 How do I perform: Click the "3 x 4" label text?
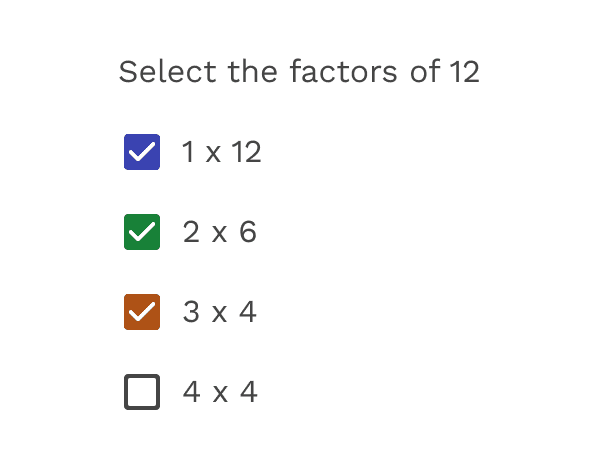219,312
